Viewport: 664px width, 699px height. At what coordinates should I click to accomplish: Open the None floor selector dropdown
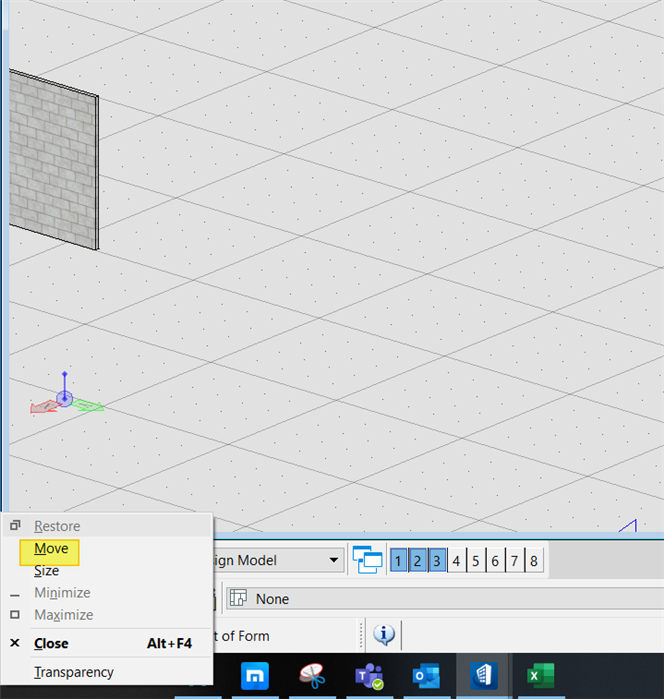[445, 599]
